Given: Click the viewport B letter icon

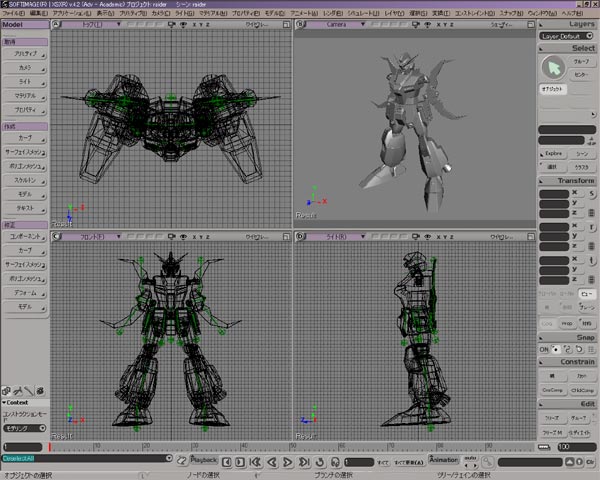Looking at the screenshot, I should tap(300, 24).
